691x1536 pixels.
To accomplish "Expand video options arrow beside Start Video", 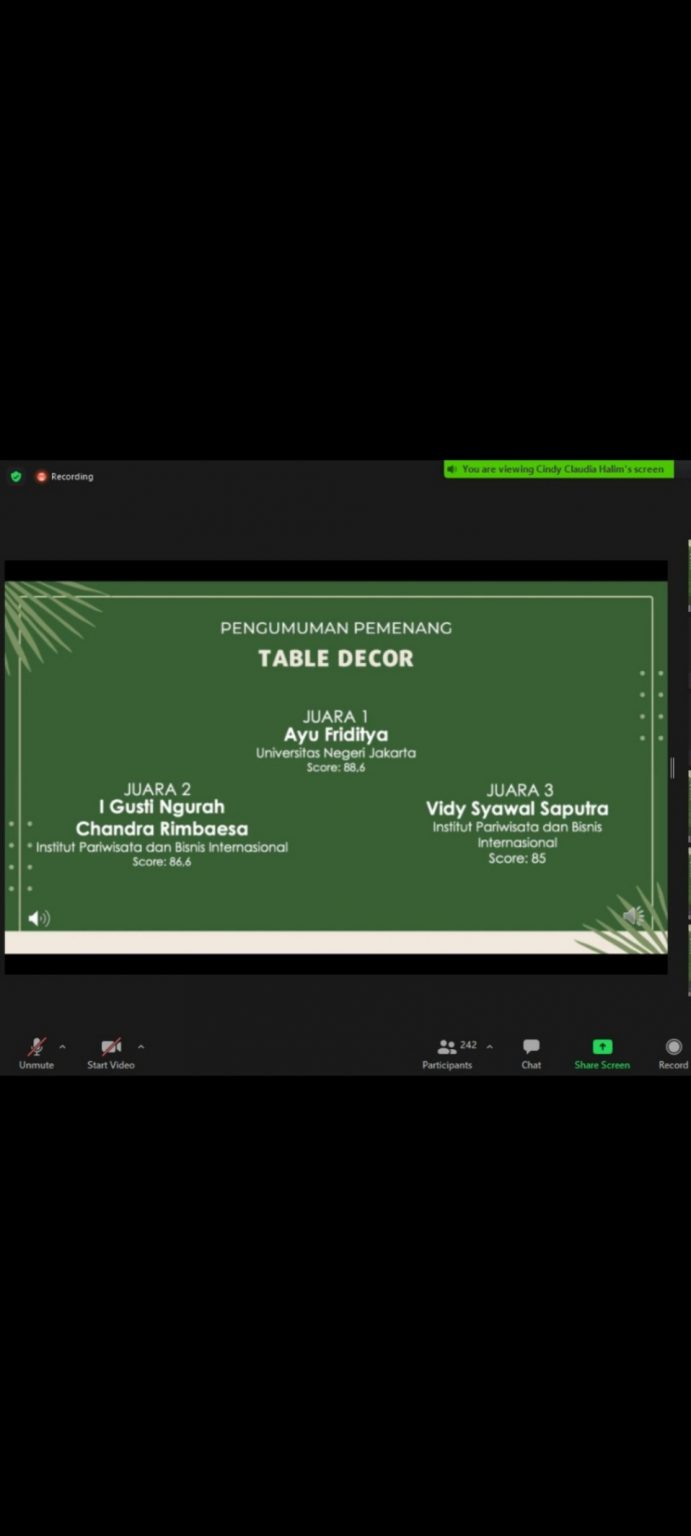I will [x=141, y=1047].
